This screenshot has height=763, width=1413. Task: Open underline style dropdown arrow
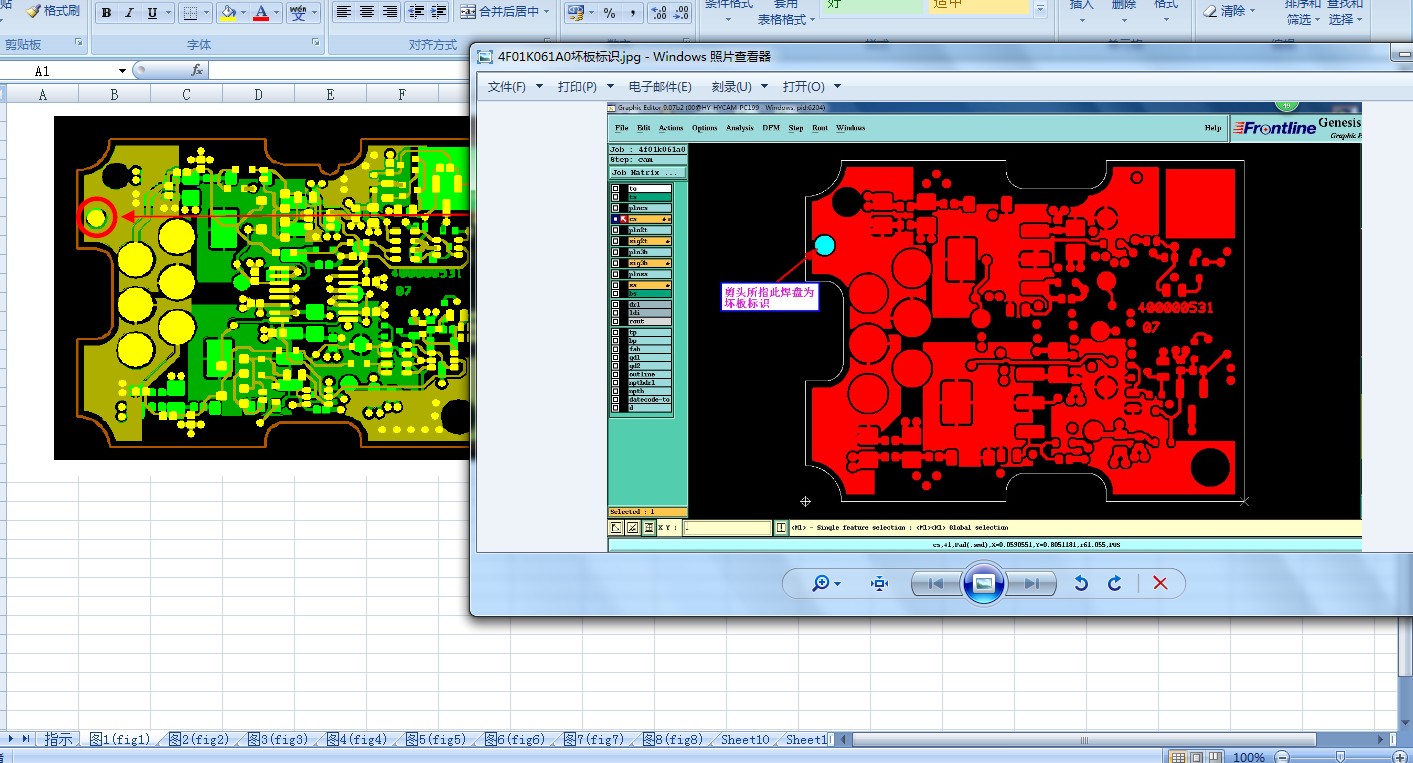[167, 13]
